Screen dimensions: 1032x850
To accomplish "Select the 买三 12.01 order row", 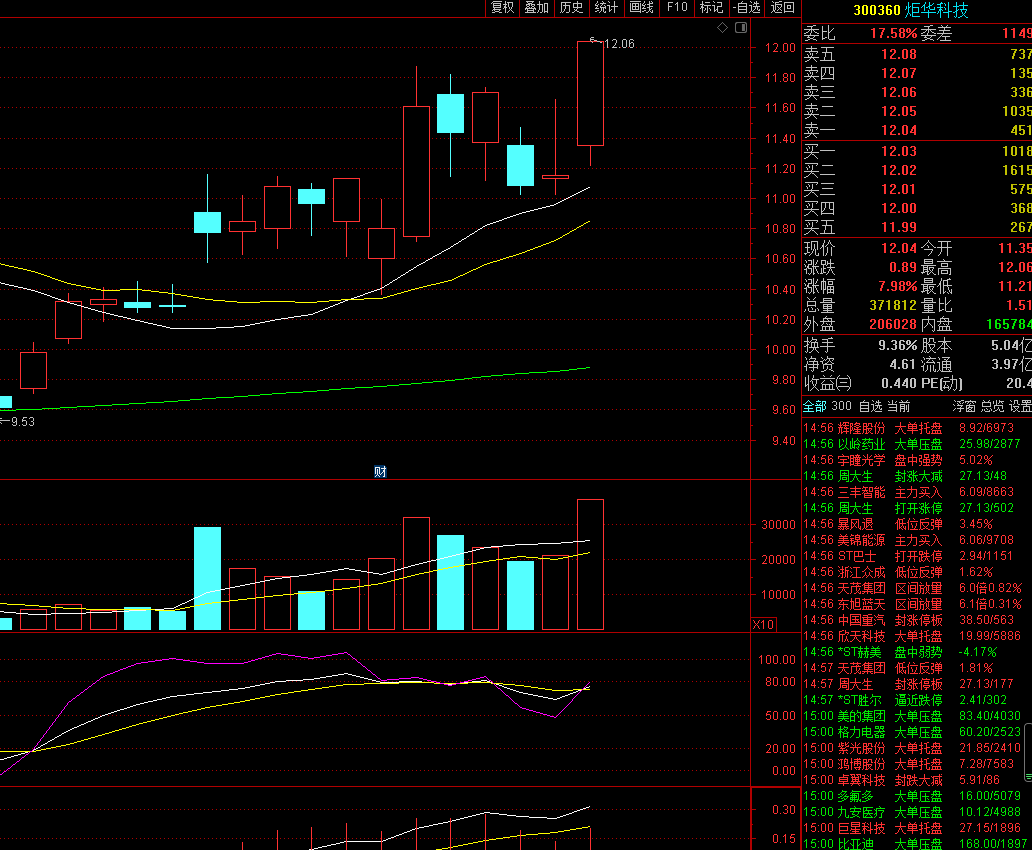I will click(x=917, y=190).
